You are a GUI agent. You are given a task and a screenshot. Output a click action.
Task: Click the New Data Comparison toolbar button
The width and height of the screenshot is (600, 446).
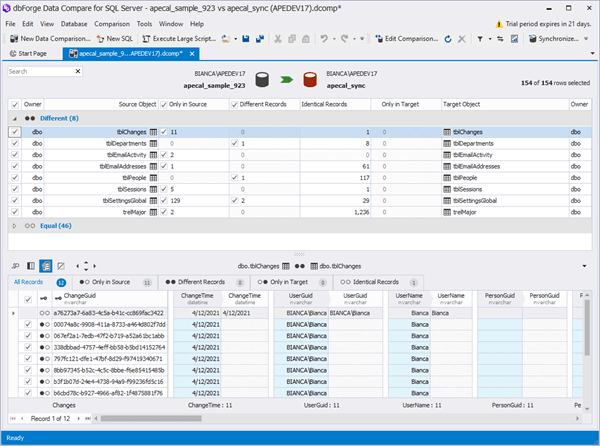click(50, 39)
